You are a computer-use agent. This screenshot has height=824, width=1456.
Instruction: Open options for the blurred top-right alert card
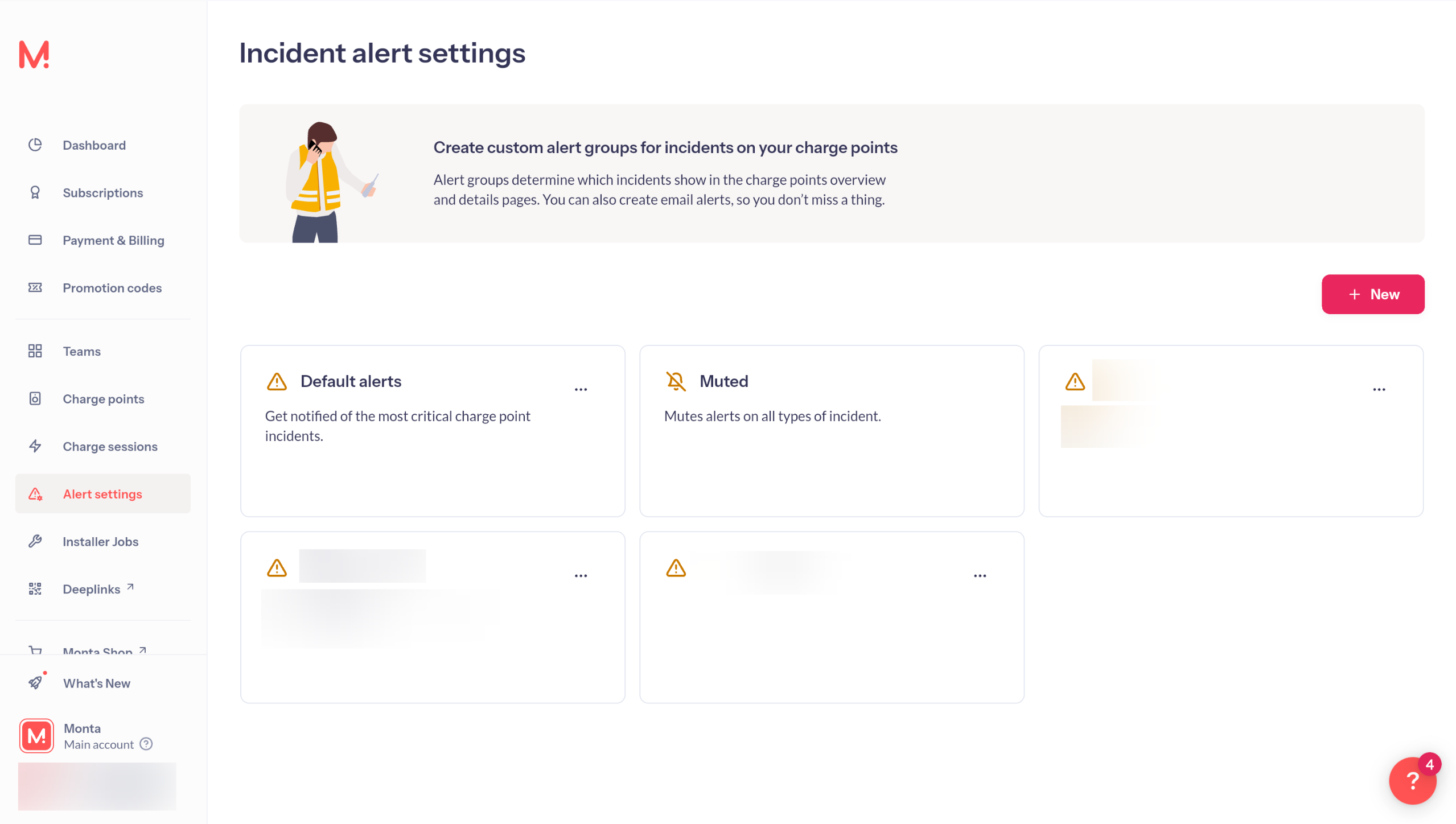click(1379, 390)
